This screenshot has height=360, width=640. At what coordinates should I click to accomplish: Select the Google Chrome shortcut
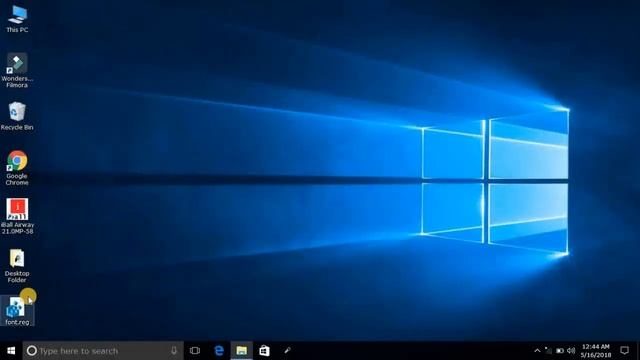coord(17,168)
